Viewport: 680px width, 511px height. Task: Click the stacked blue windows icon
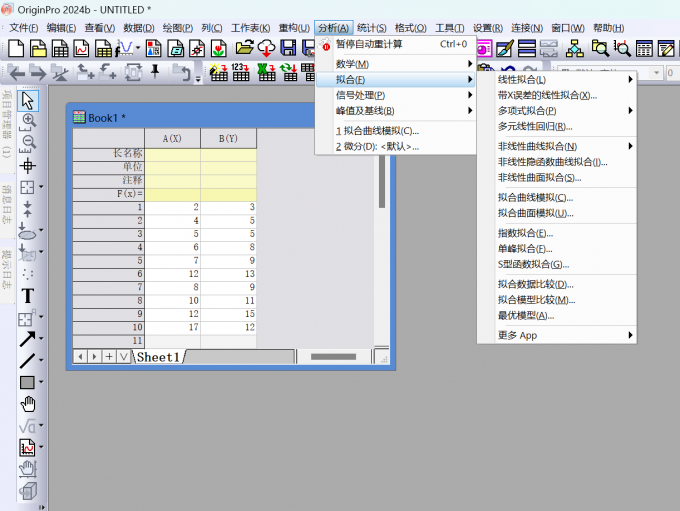tap(527, 48)
